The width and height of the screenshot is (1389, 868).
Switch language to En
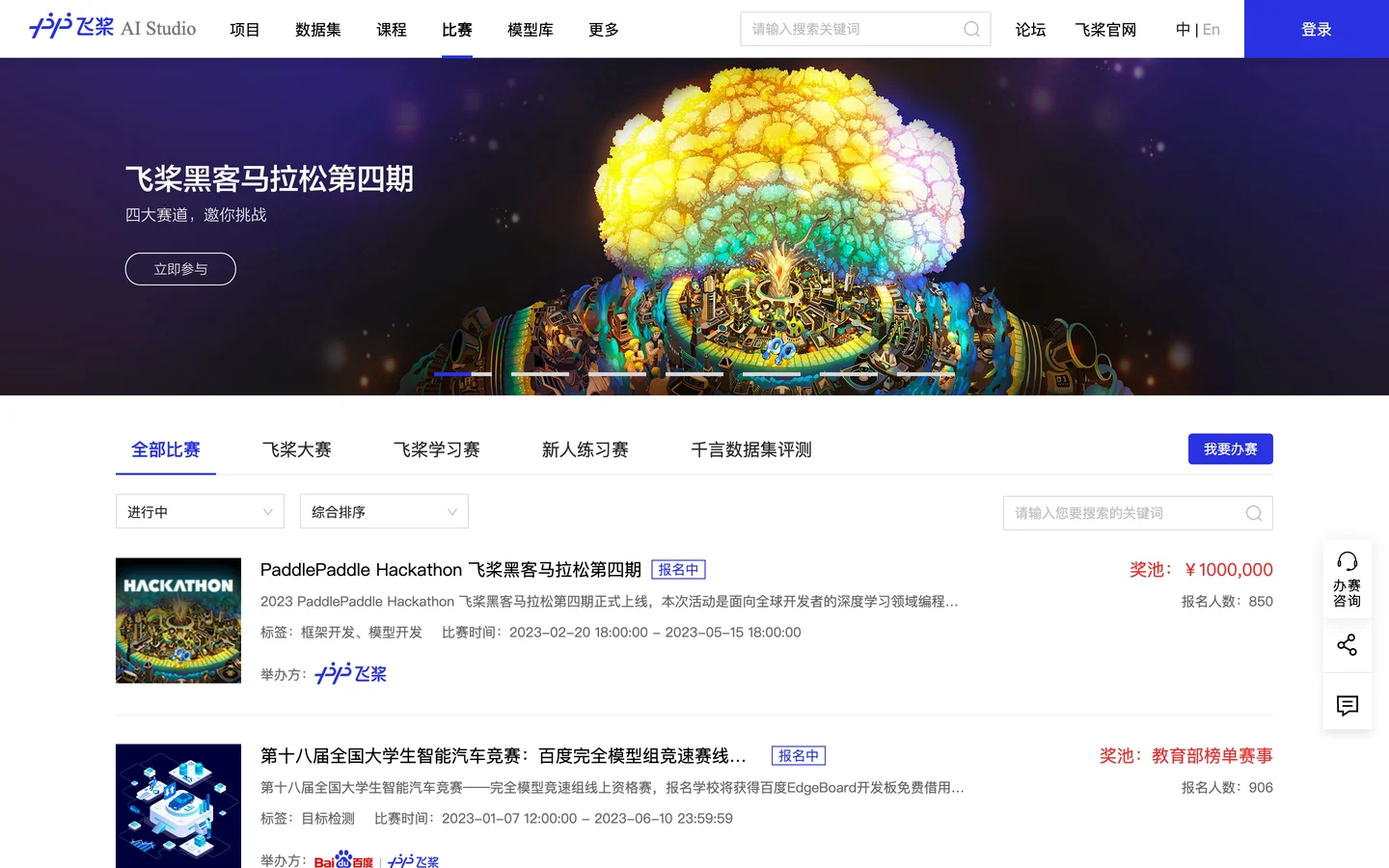pyautogui.click(x=1212, y=30)
